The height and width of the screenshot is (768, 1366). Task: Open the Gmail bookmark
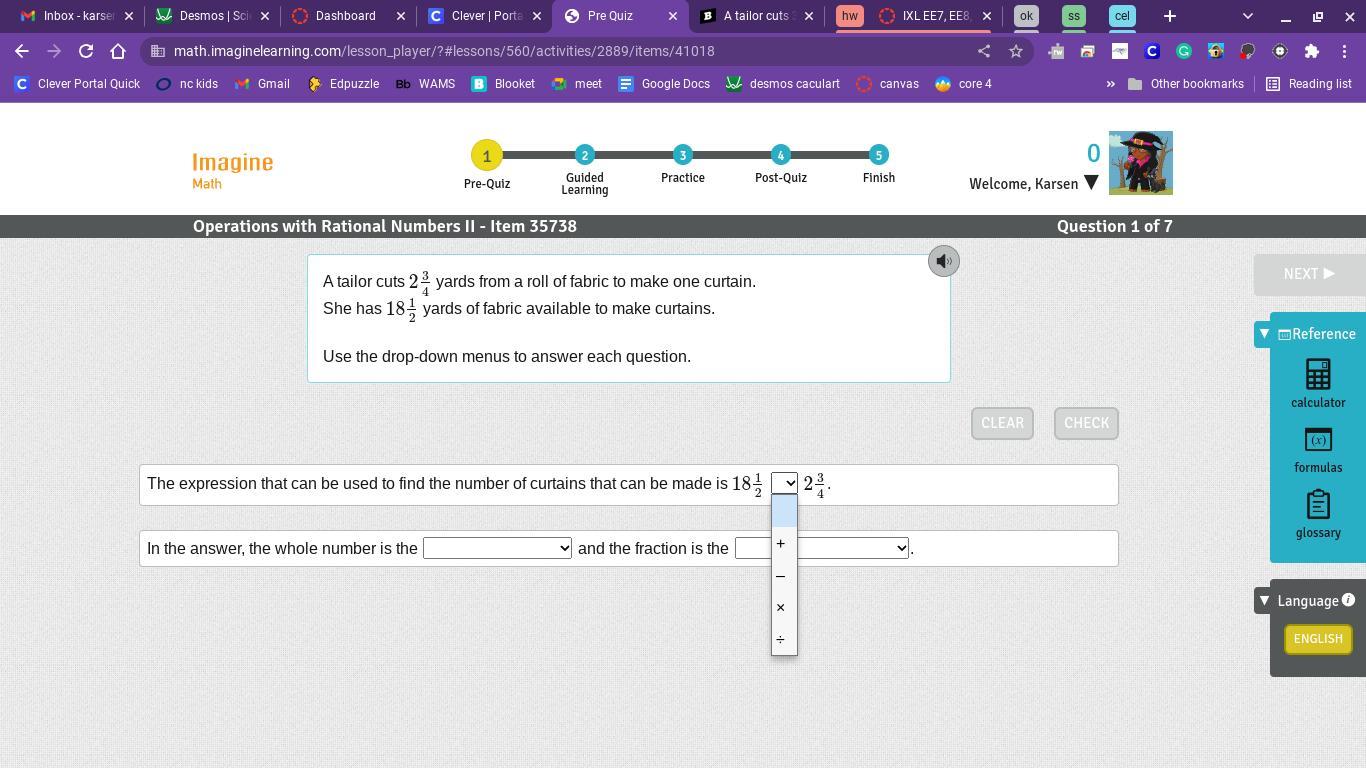pyautogui.click(x=262, y=84)
